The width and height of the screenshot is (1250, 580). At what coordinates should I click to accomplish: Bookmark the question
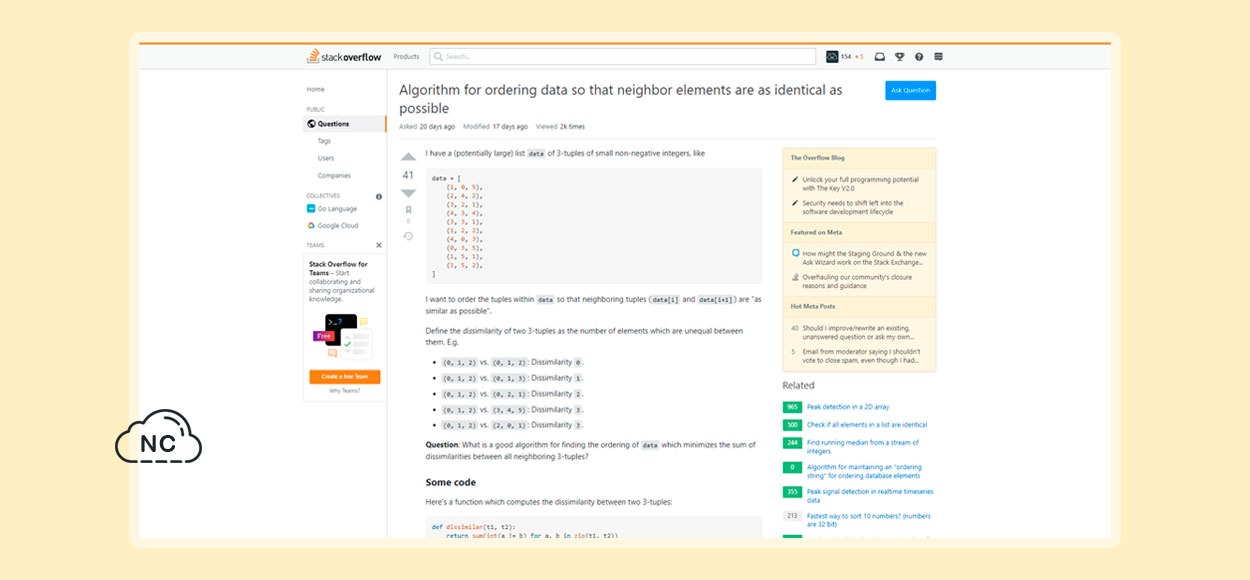pos(408,210)
